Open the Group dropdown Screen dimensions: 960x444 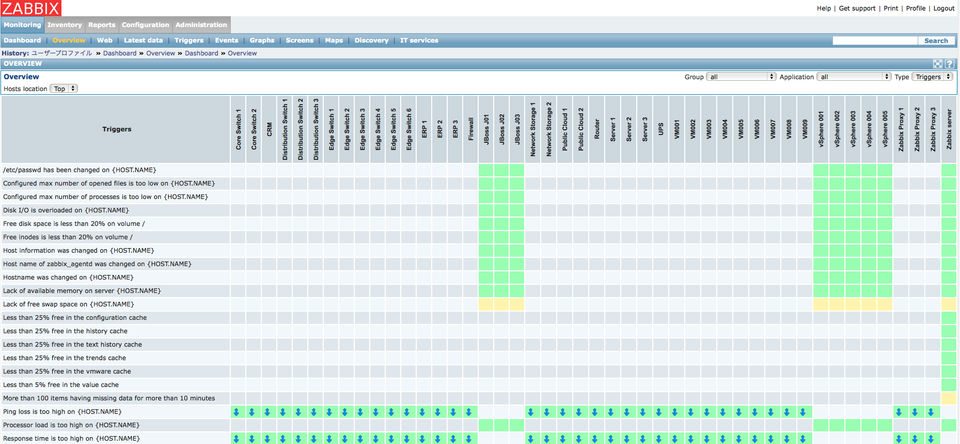pos(741,77)
